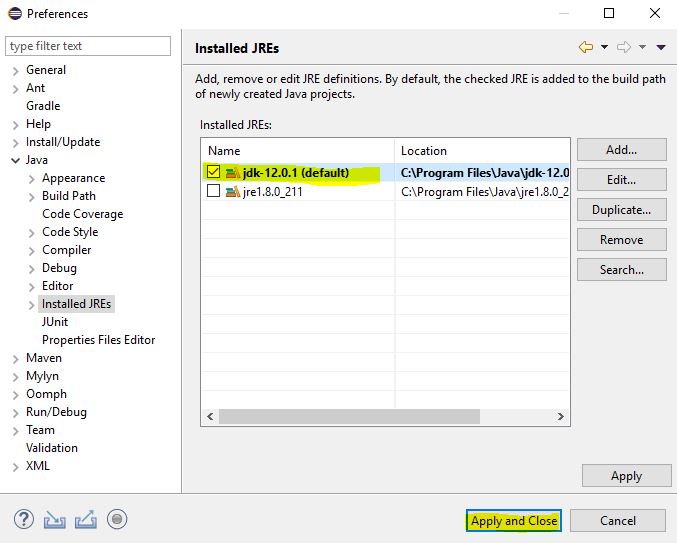The width and height of the screenshot is (677, 543).
Task: Open the preferences view menu triangle
Action: [661, 47]
